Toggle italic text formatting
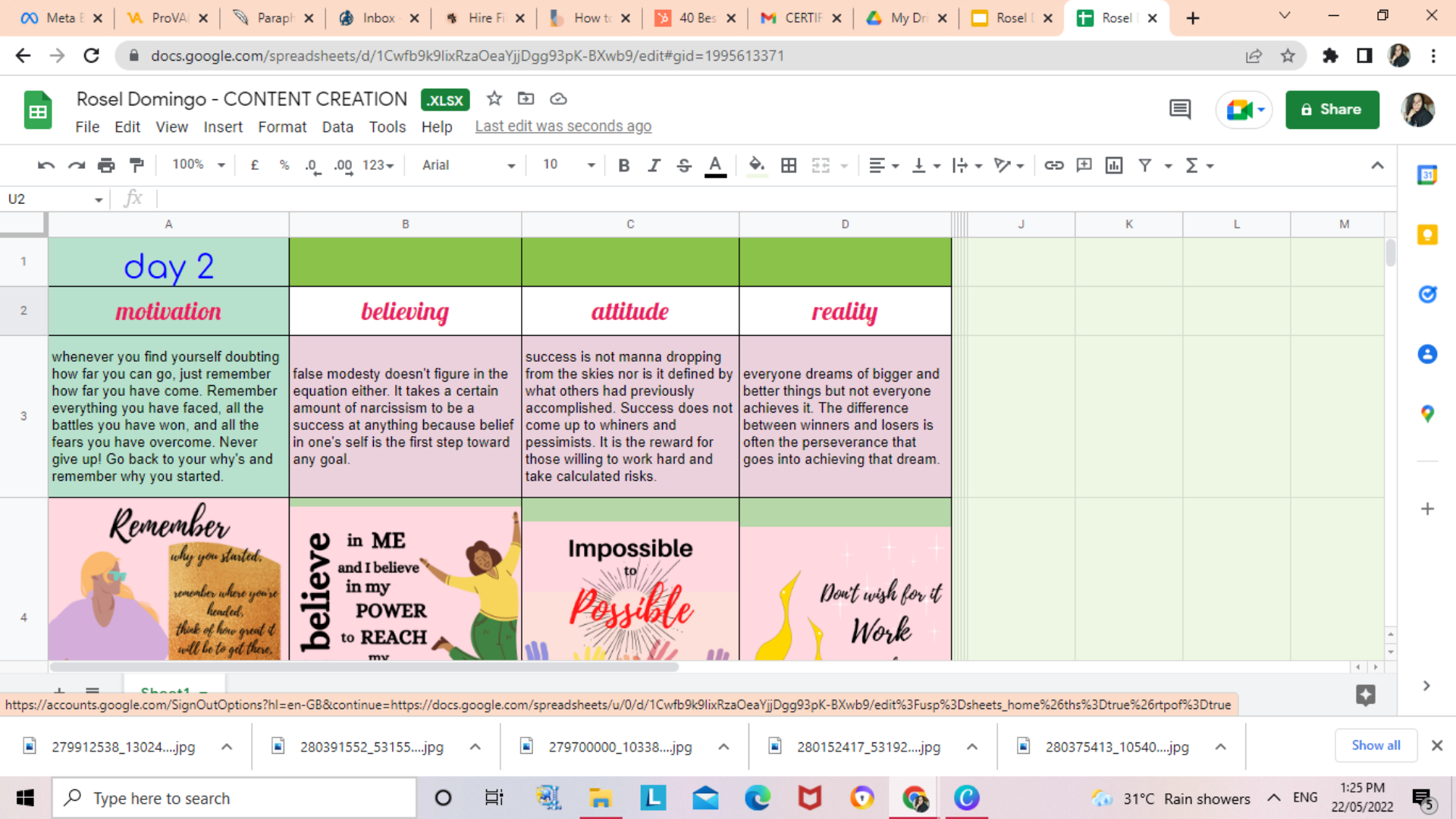The width and height of the screenshot is (1456, 819). tap(654, 165)
